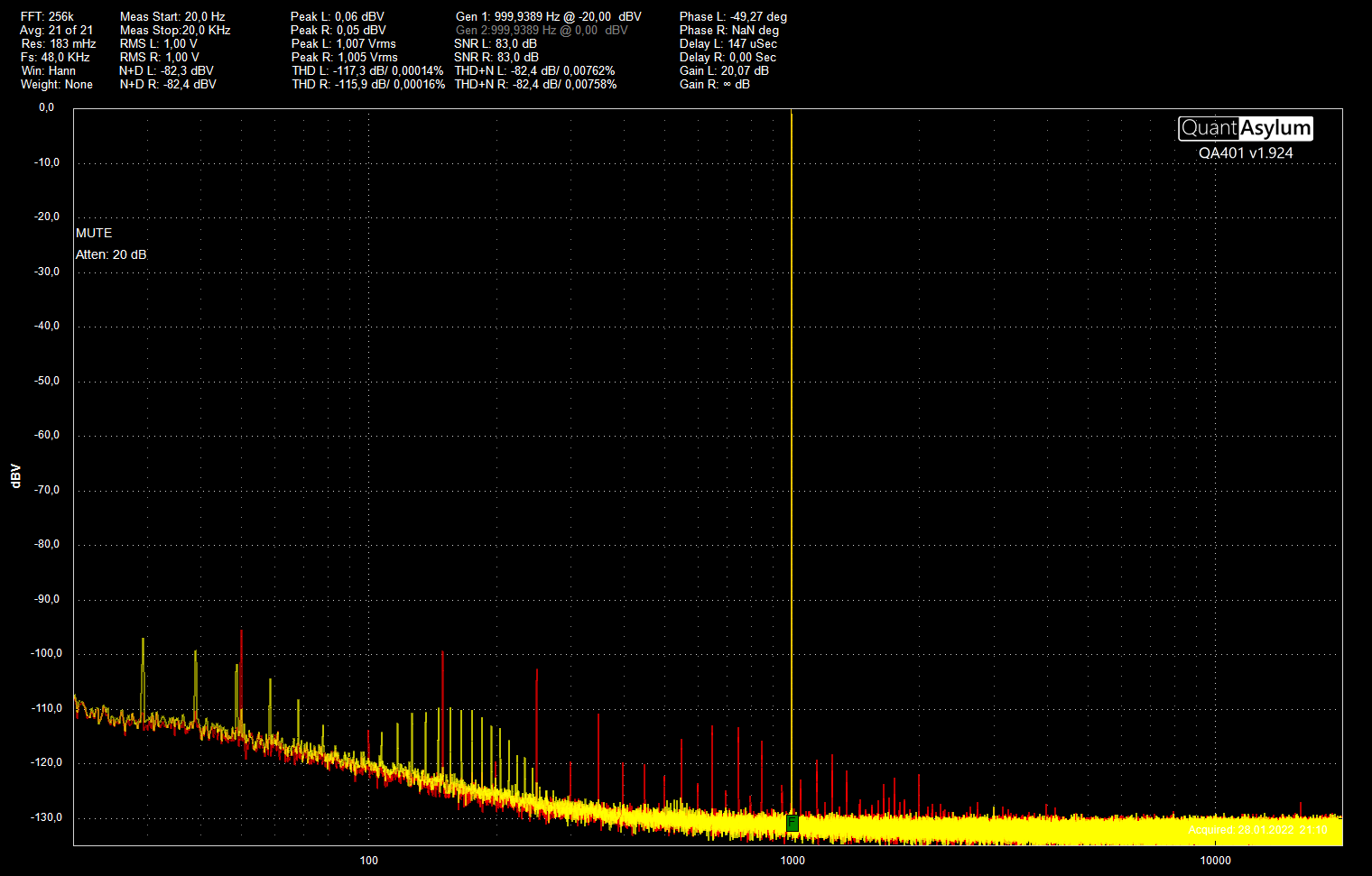This screenshot has height=876, width=1372.
Task: Click the '0,0' y-axis label
Action: (46, 107)
